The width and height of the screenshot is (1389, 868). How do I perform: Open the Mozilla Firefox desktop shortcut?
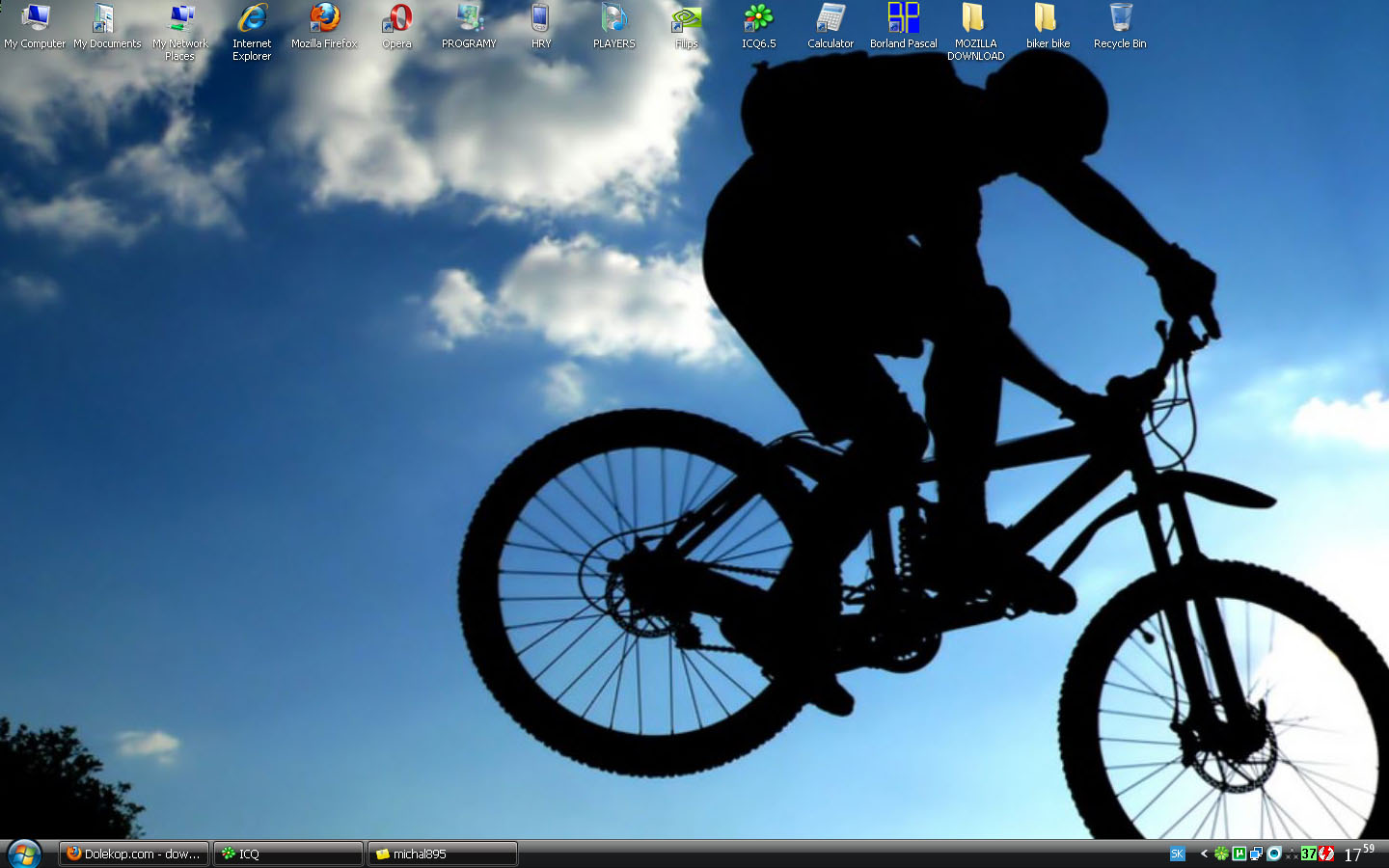click(324, 19)
